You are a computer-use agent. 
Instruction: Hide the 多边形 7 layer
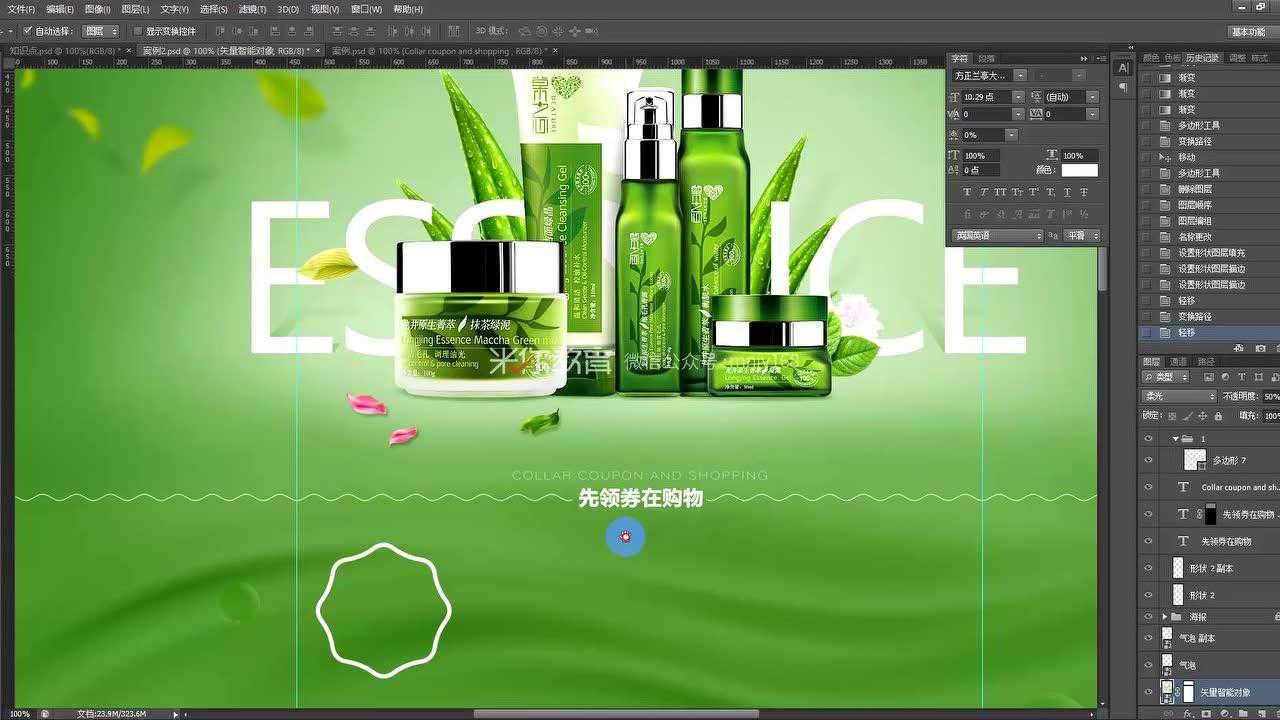tap(1148, 460)
